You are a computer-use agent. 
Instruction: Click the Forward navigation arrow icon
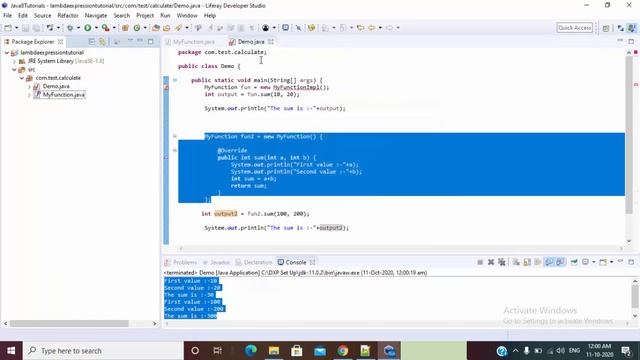389,28
